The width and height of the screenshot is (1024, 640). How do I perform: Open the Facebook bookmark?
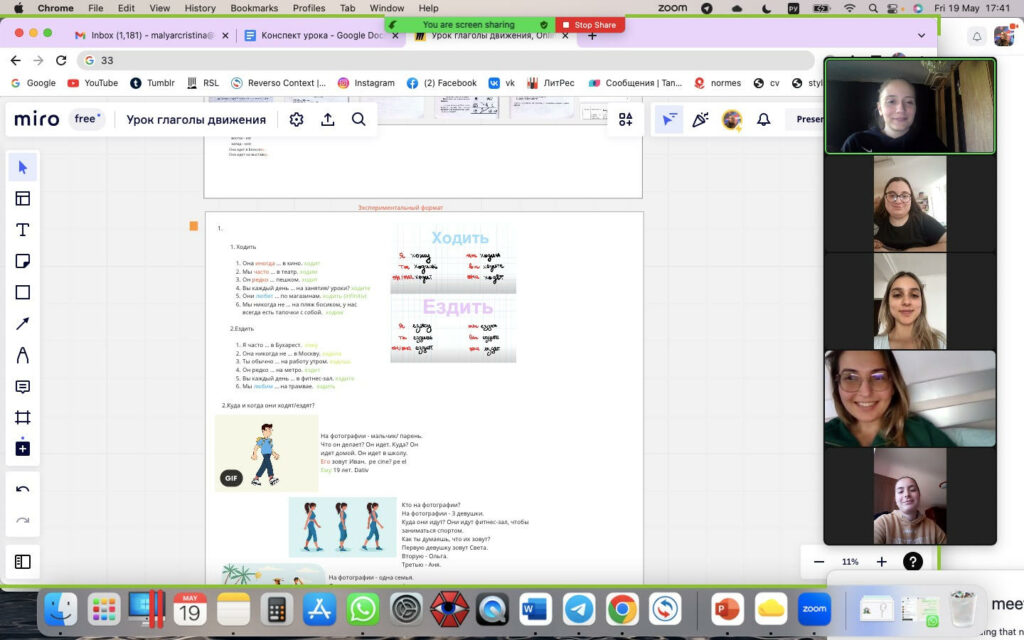(441, 83)
